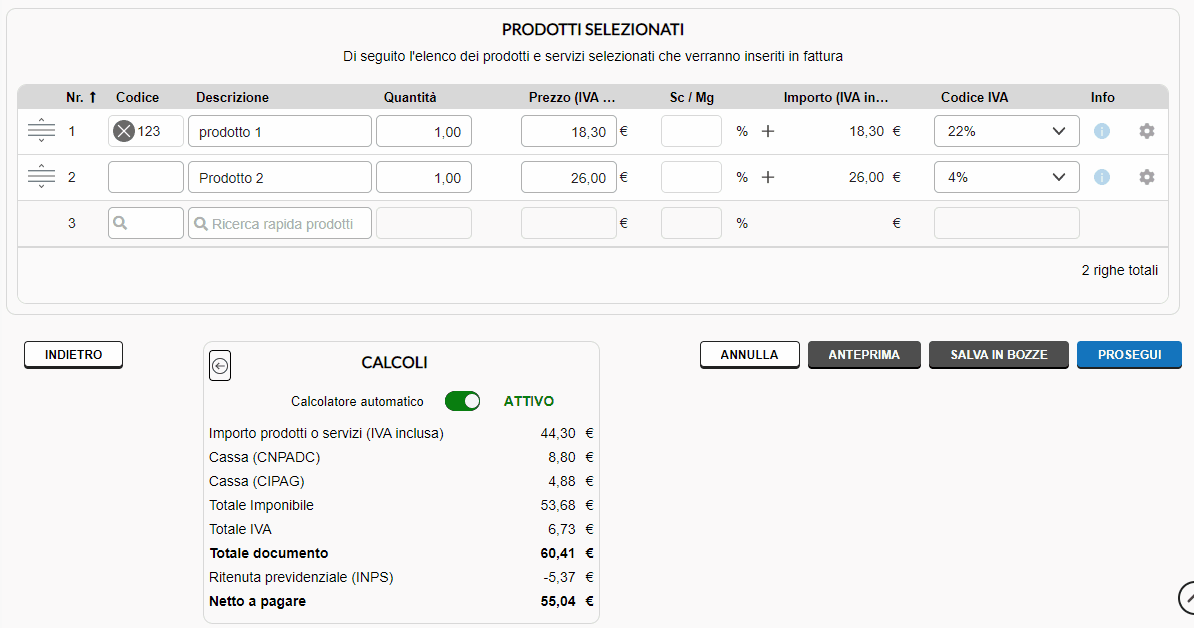Click the Importo (IVA in... column header
1194x628 pixels.
tap(835, 97)
